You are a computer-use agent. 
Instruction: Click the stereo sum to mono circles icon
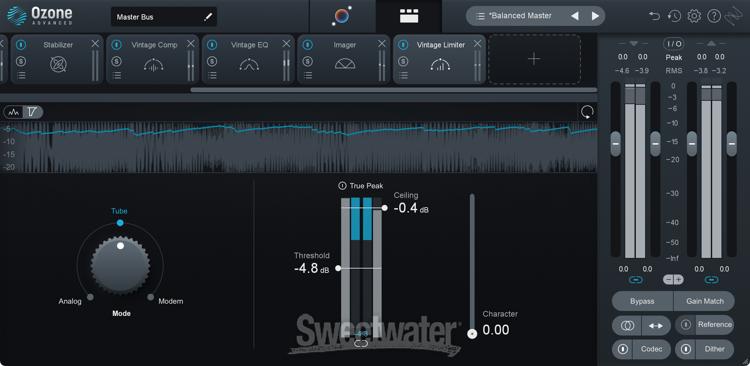[627, 325]
